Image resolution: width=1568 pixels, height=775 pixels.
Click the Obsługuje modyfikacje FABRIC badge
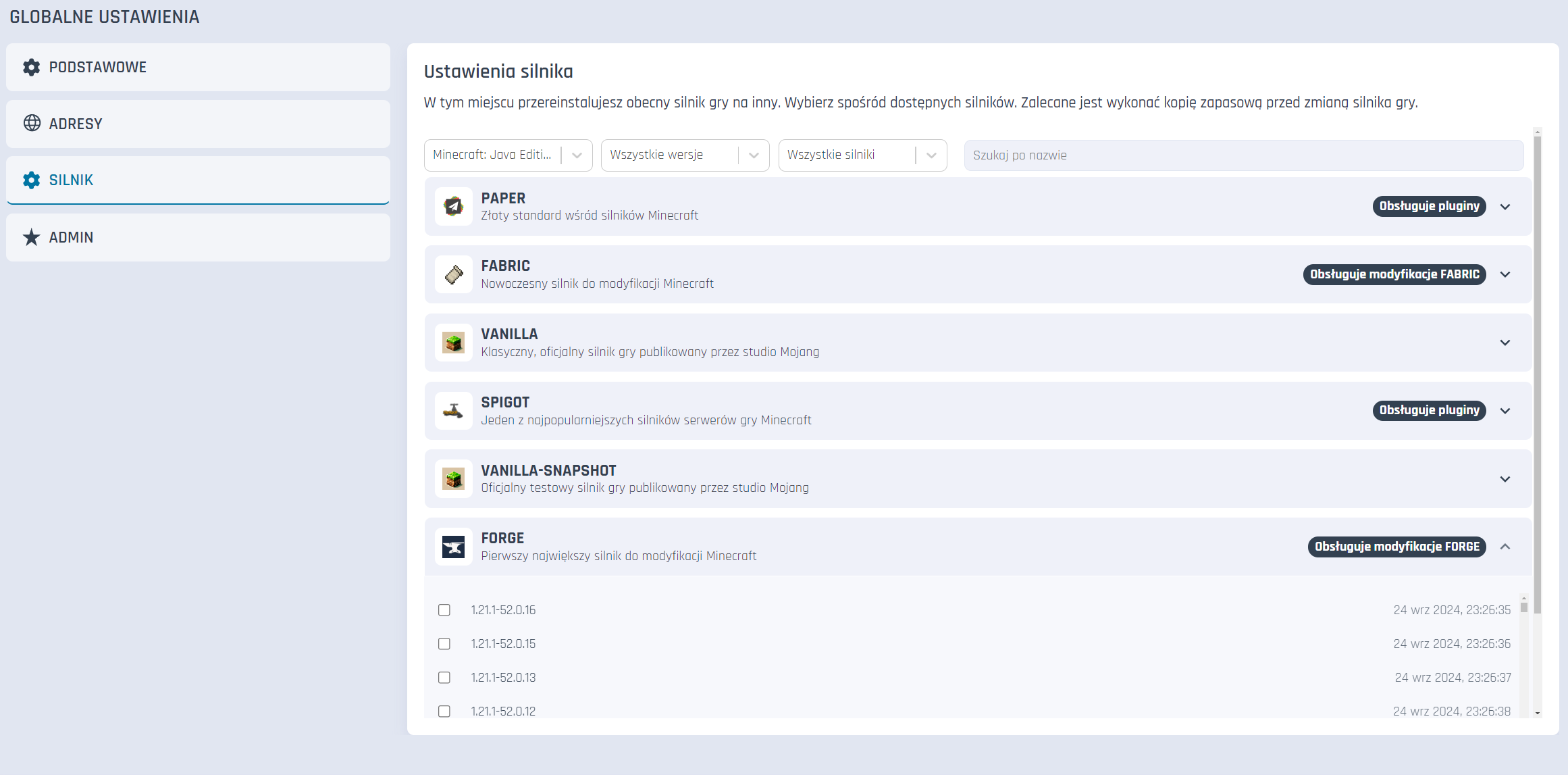[1394, 274]
